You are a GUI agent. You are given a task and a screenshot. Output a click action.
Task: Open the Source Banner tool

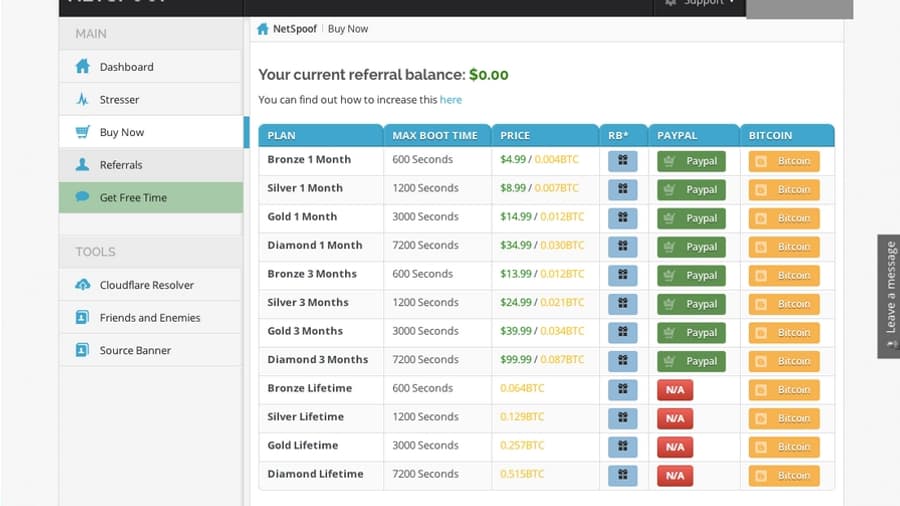coord(151,350)
